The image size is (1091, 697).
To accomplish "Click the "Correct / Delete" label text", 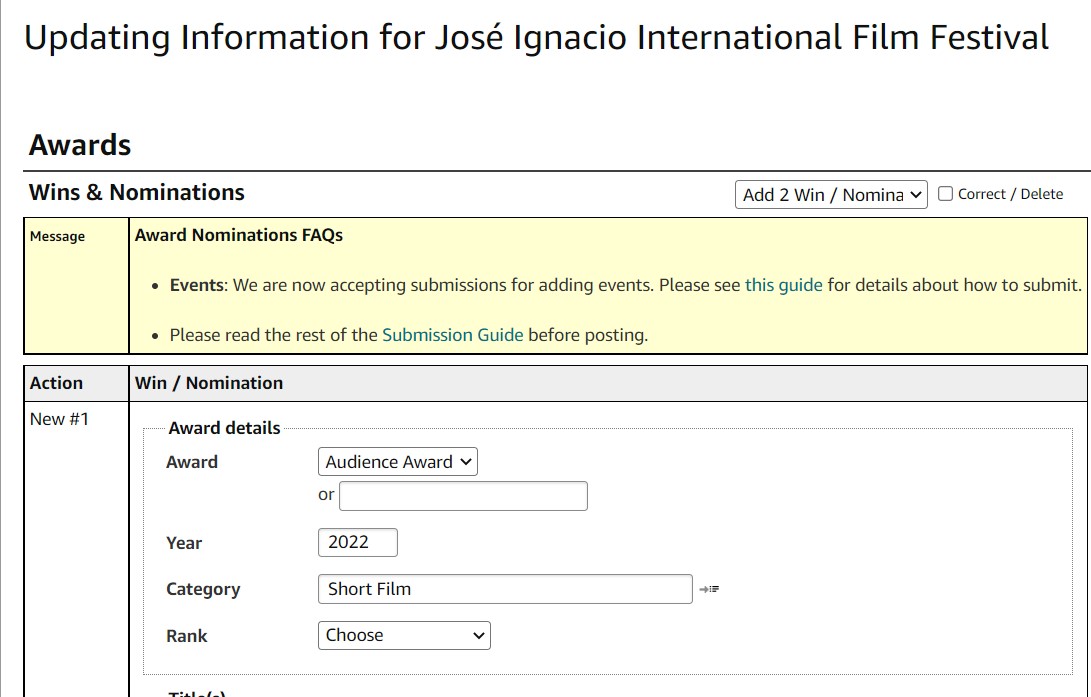I will click(x=1010, y=194).
